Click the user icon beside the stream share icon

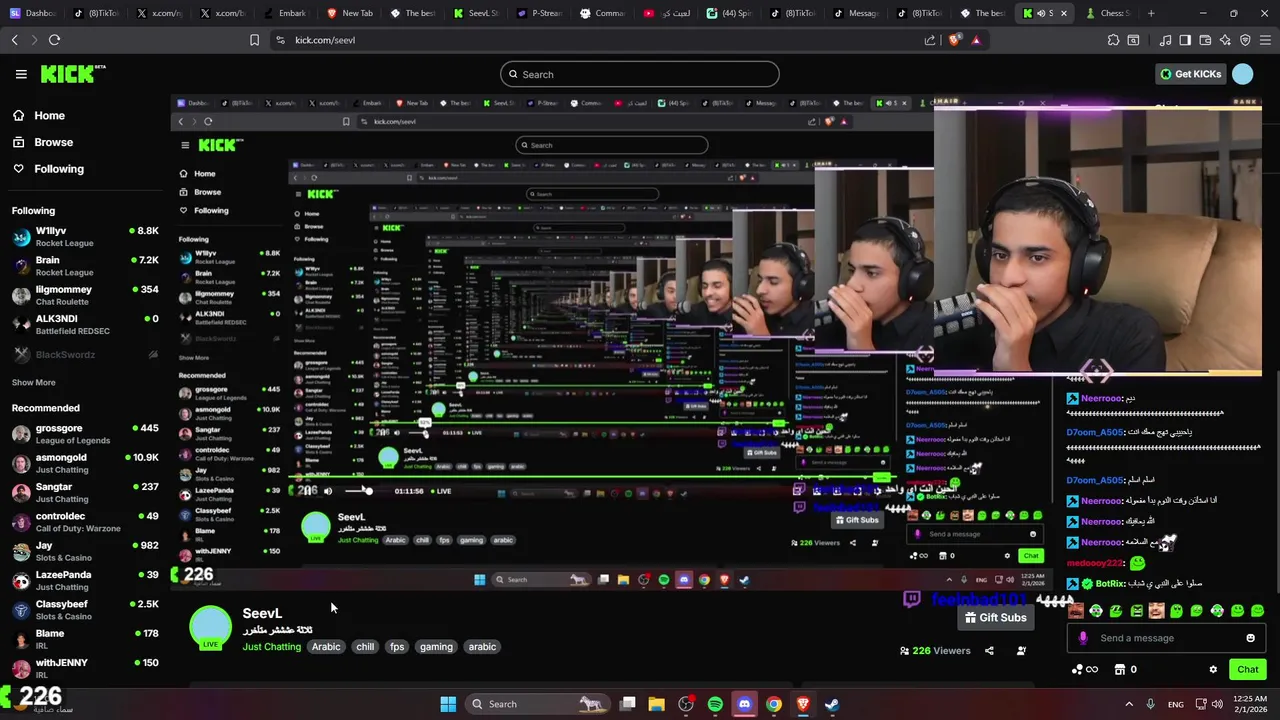tap(1021, 651)
